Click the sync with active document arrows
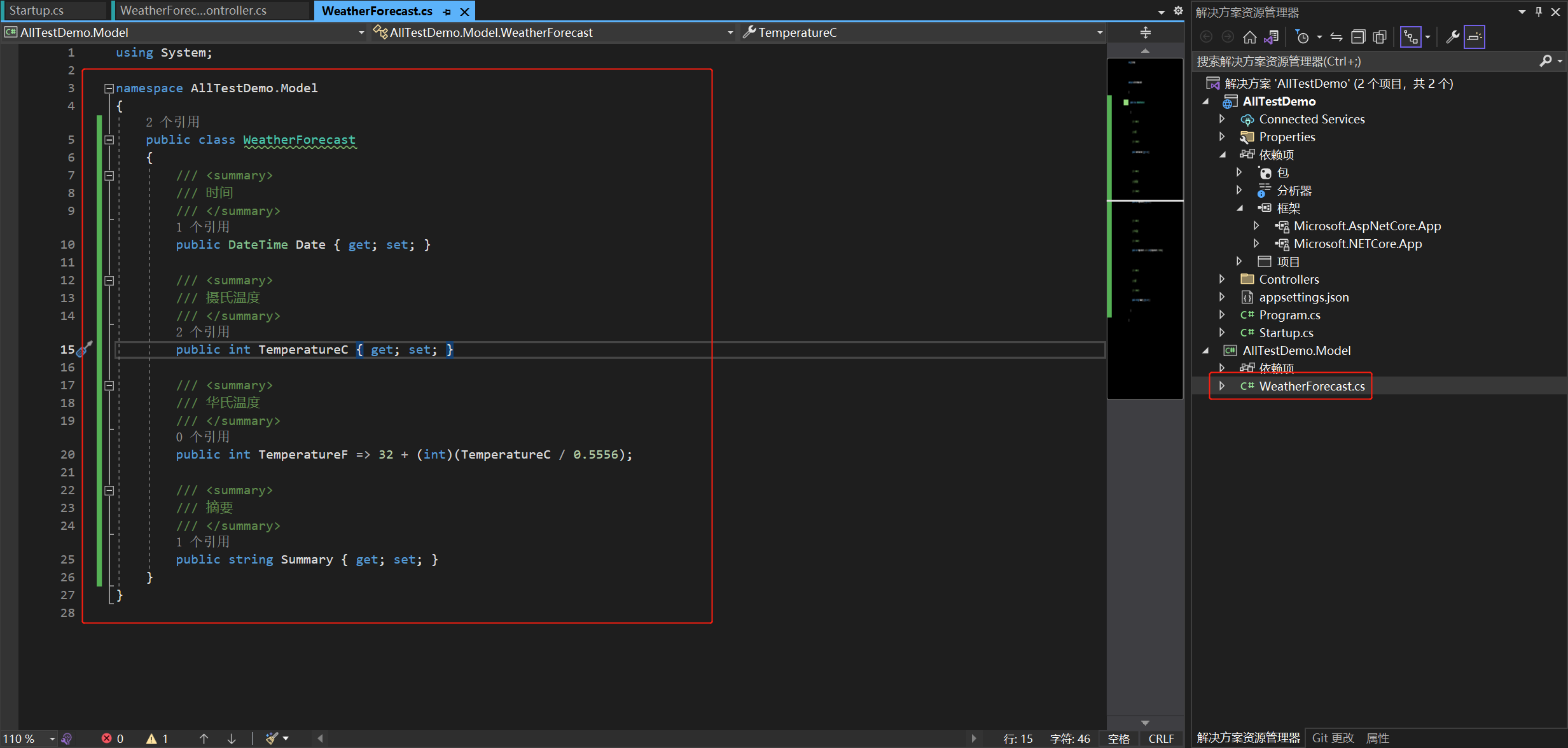The width and height of the screenshot is (1568, 748). tap(1336, 37)
